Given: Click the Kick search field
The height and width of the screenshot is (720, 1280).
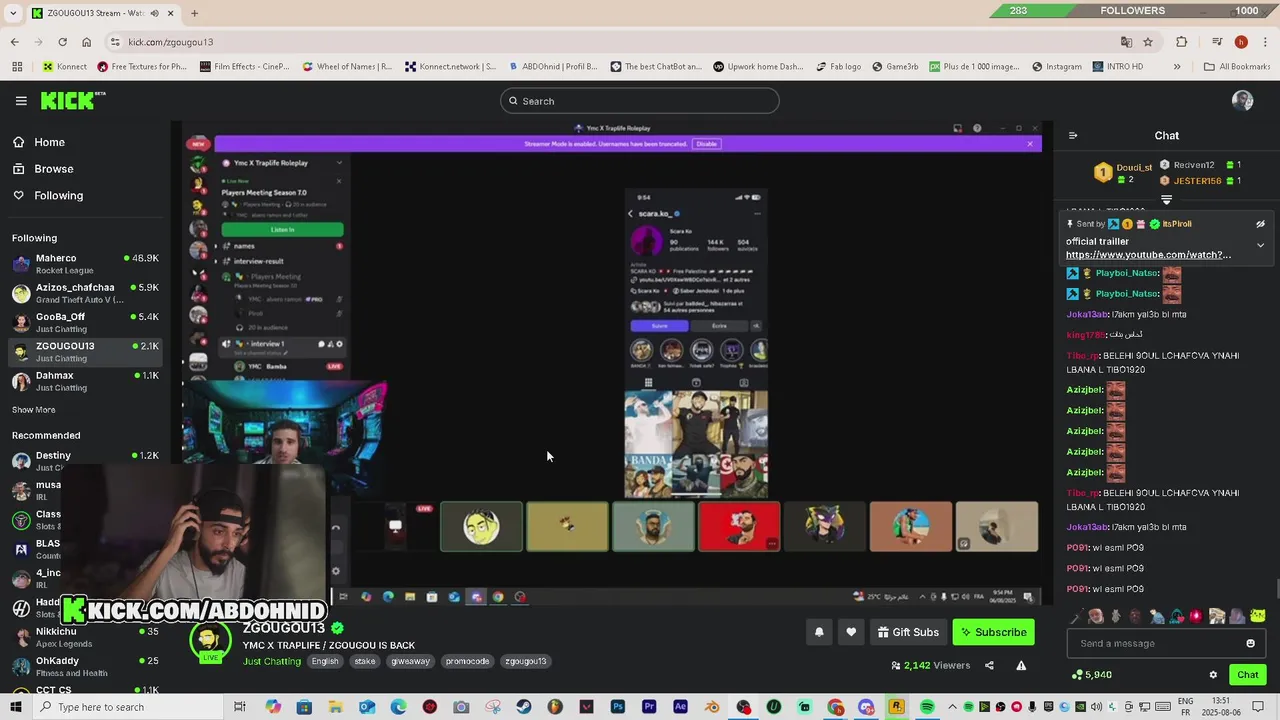Looking at the screenshot, I should tap(640, 101).
